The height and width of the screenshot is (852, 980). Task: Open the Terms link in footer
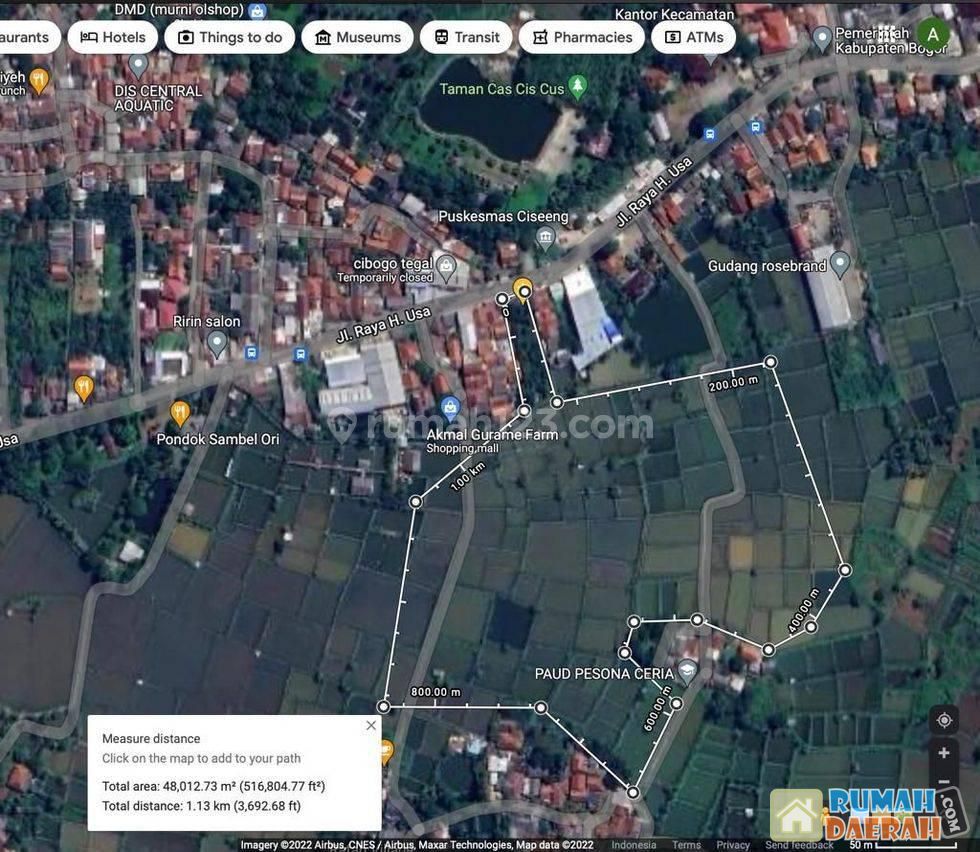pos(686,845)
